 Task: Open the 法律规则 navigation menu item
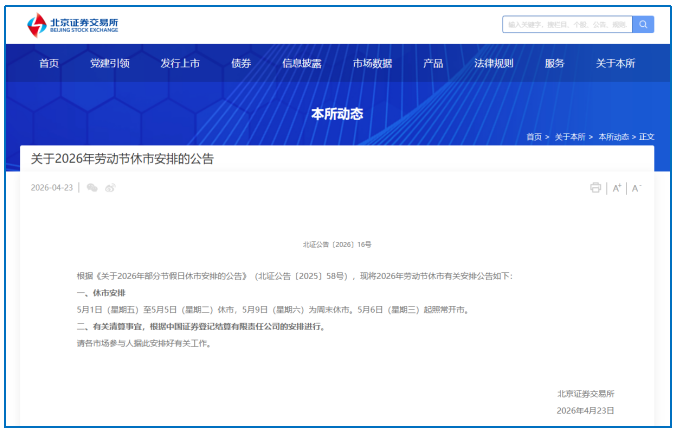(494, 63)
